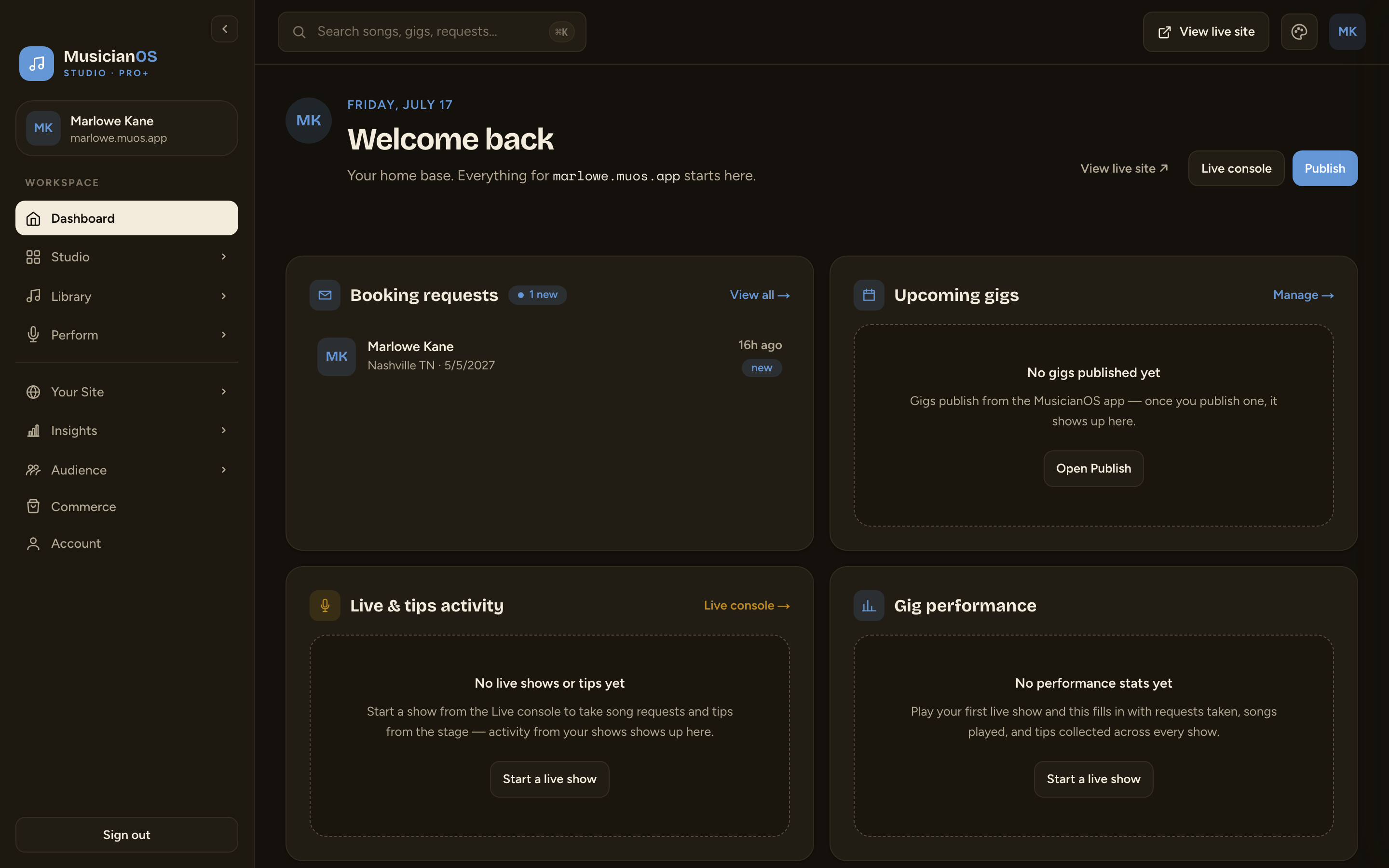Collapse the sidebar with the chevron button
The image size is (1389, 868).
tap(224, 29)
